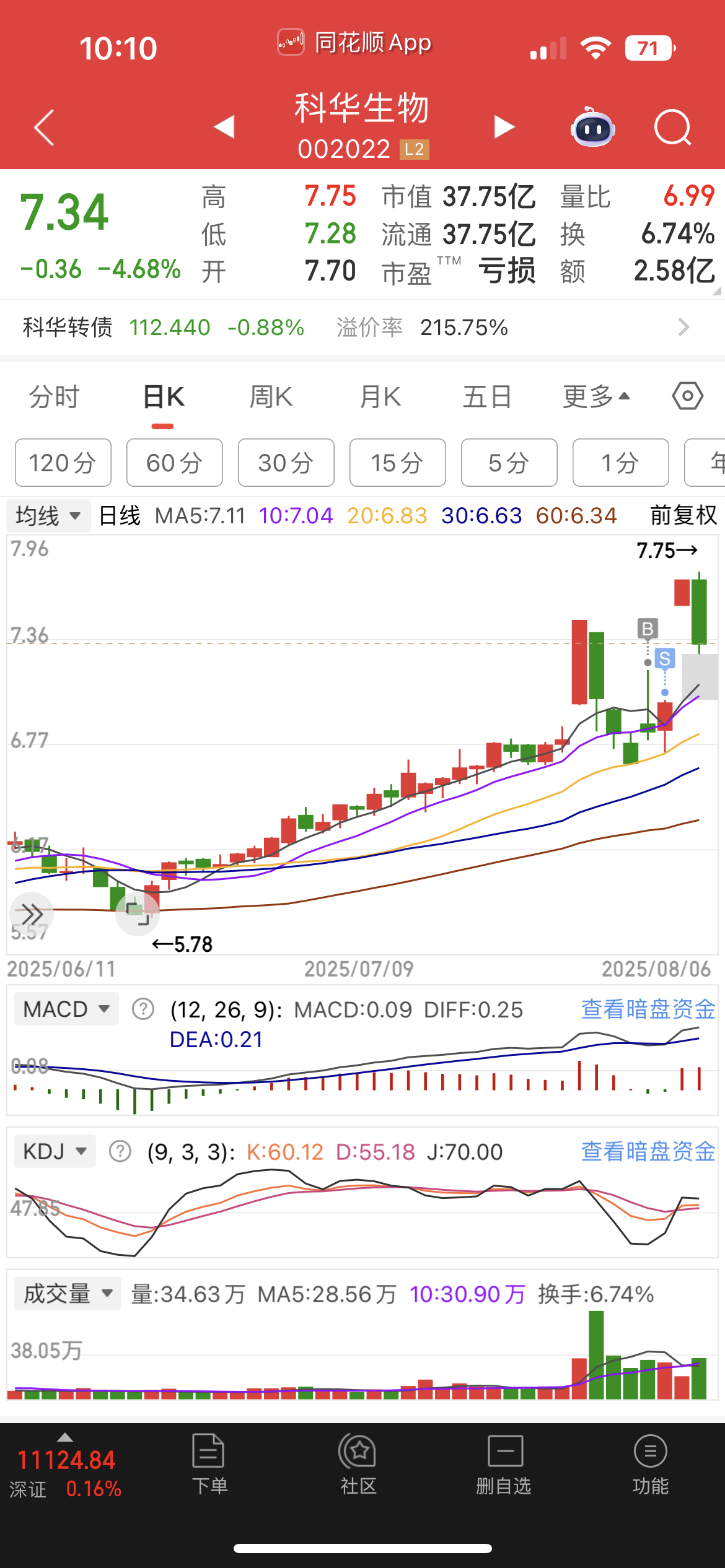Open the AI robot assistant icon
Screen dimensions: 725x1568
592,127
